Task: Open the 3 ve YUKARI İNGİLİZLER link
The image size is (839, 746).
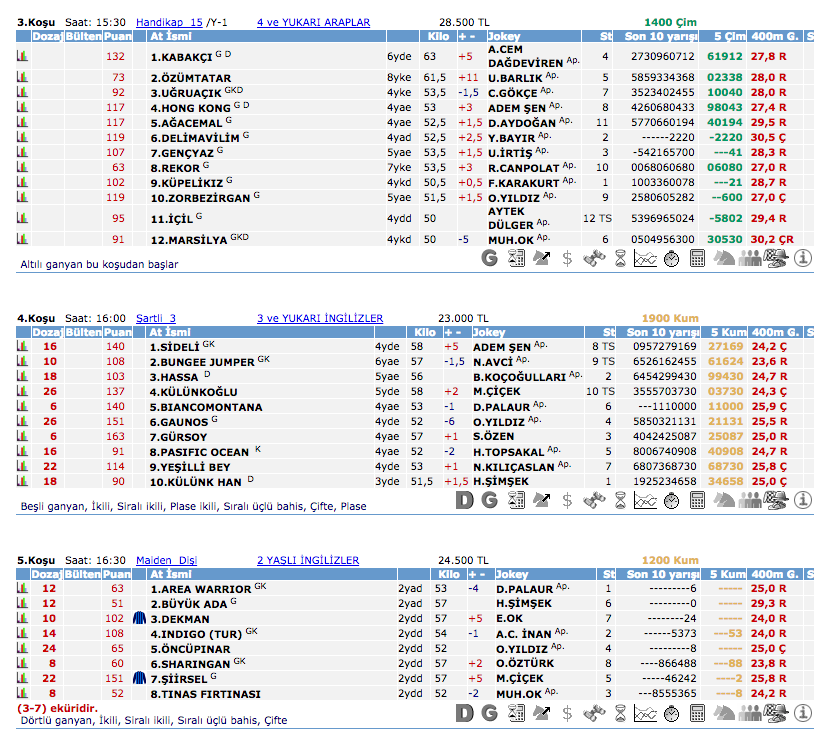Action: [319, 319]
